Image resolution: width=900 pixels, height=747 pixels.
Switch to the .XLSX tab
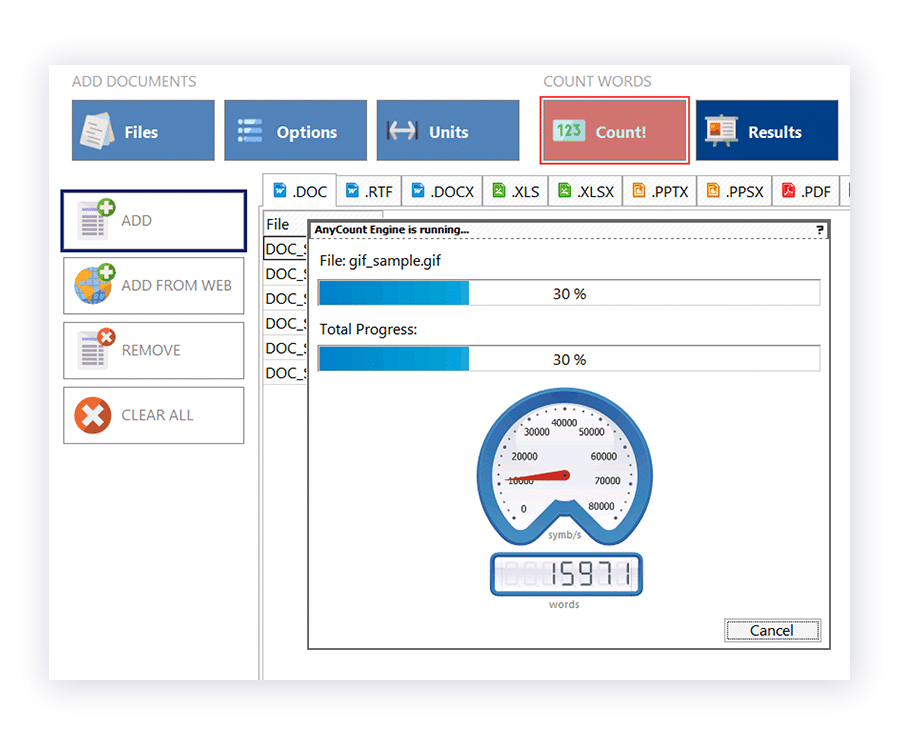[x=585, y=191]
